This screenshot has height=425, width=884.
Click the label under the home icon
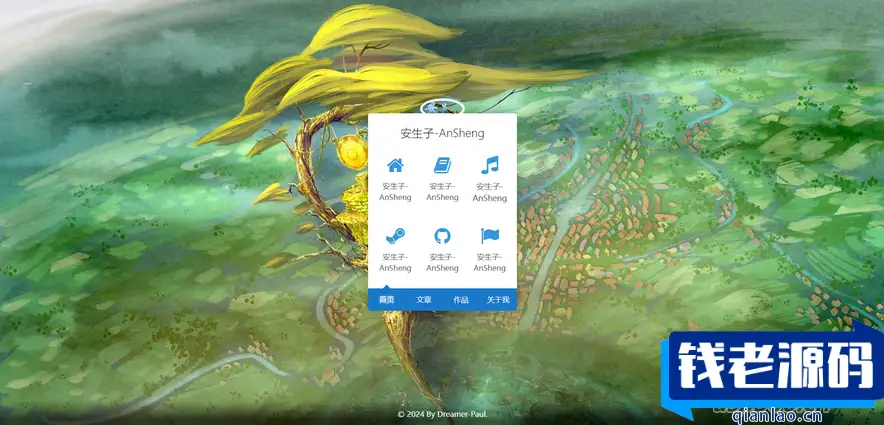click(x=395, y=192)
